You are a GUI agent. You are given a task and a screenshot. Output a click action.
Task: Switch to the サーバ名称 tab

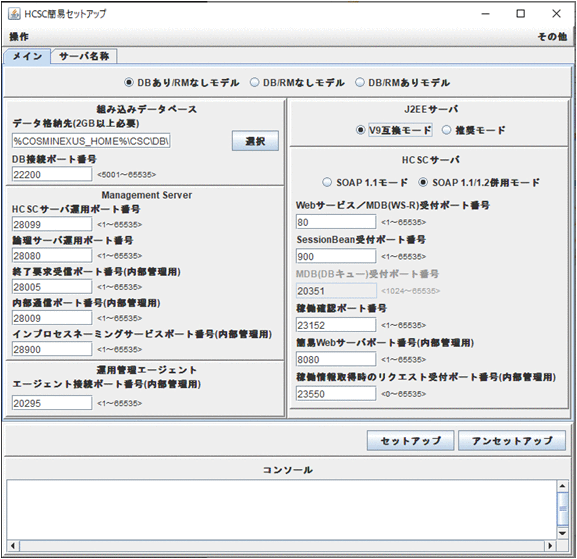(x=84, y=56)
